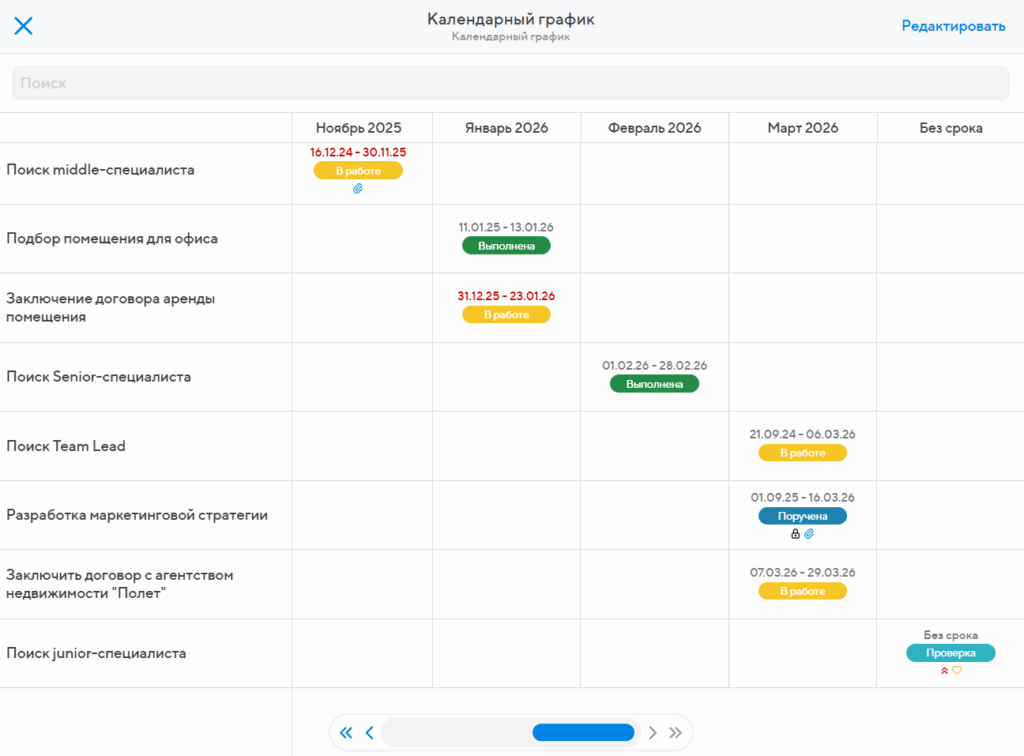Viewport: 1024px width, 756px height.
Task: Close the calendar schedule with the X icon
Action: [x=23, y=26]
